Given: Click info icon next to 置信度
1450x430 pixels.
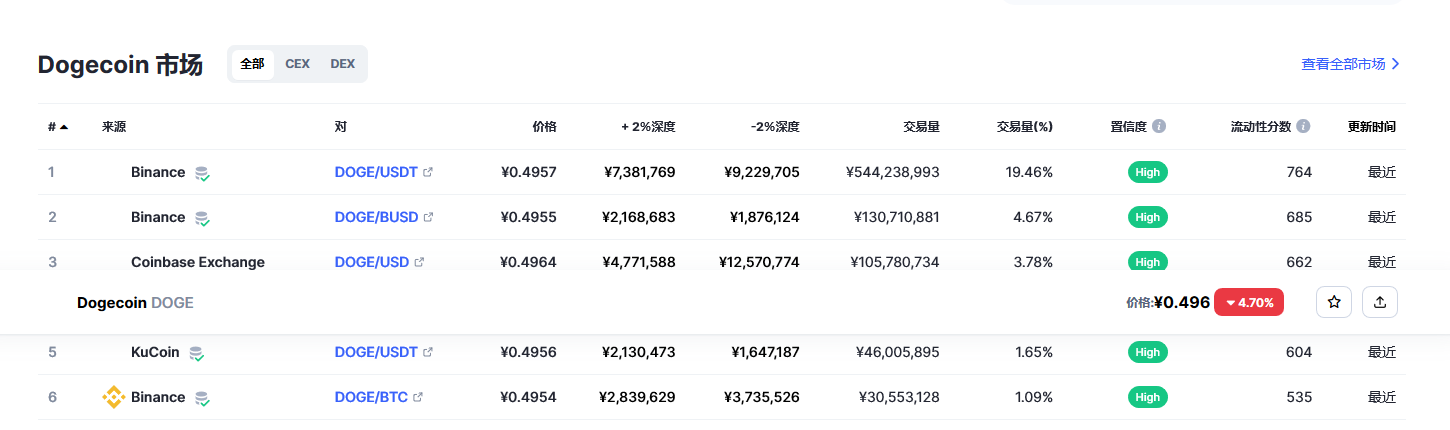Looking at the screenshot, I should [x=1159, y=127].
